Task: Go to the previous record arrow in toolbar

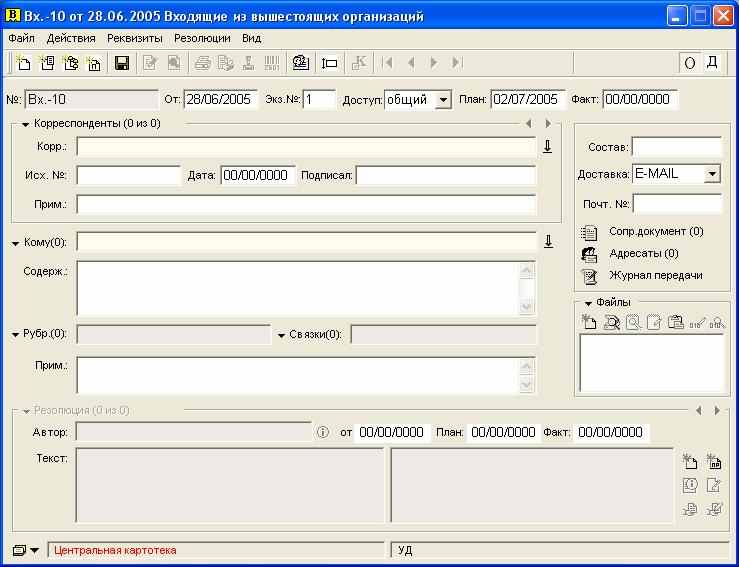Action: (x=411, y=63)
